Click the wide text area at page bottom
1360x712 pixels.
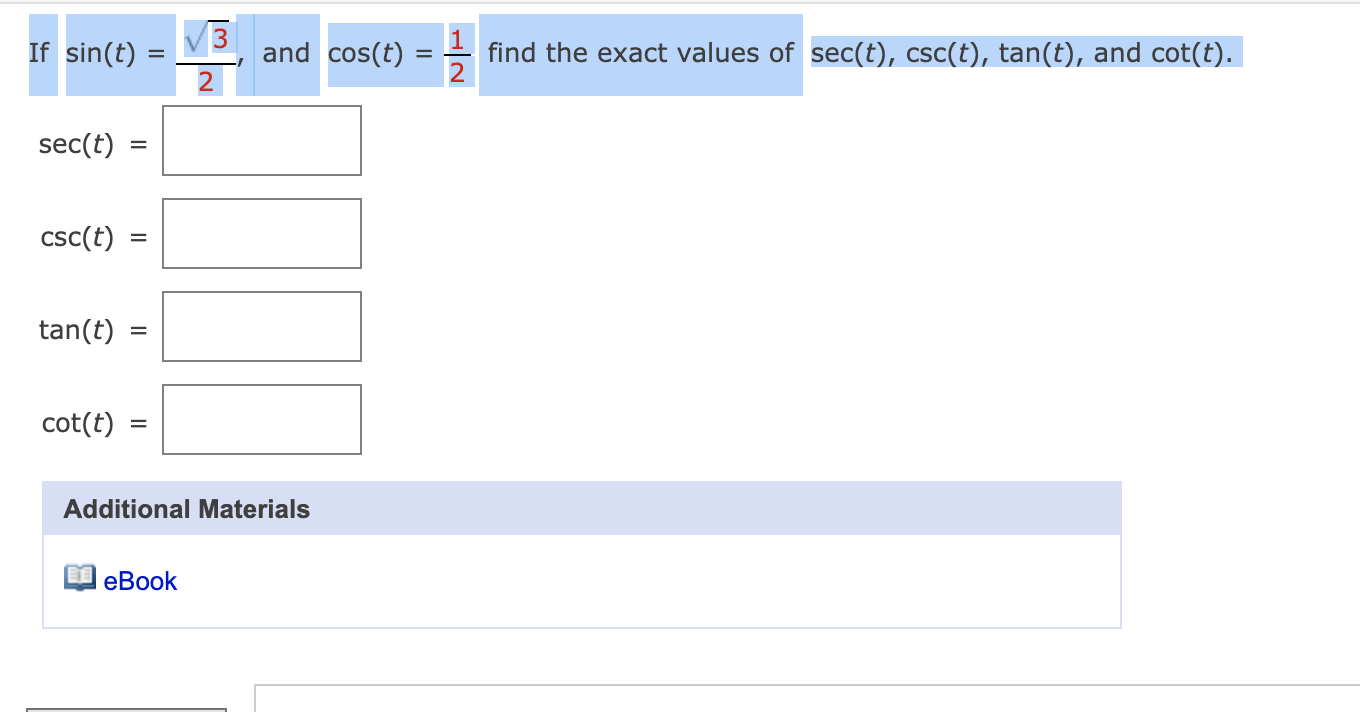point(800,700)
